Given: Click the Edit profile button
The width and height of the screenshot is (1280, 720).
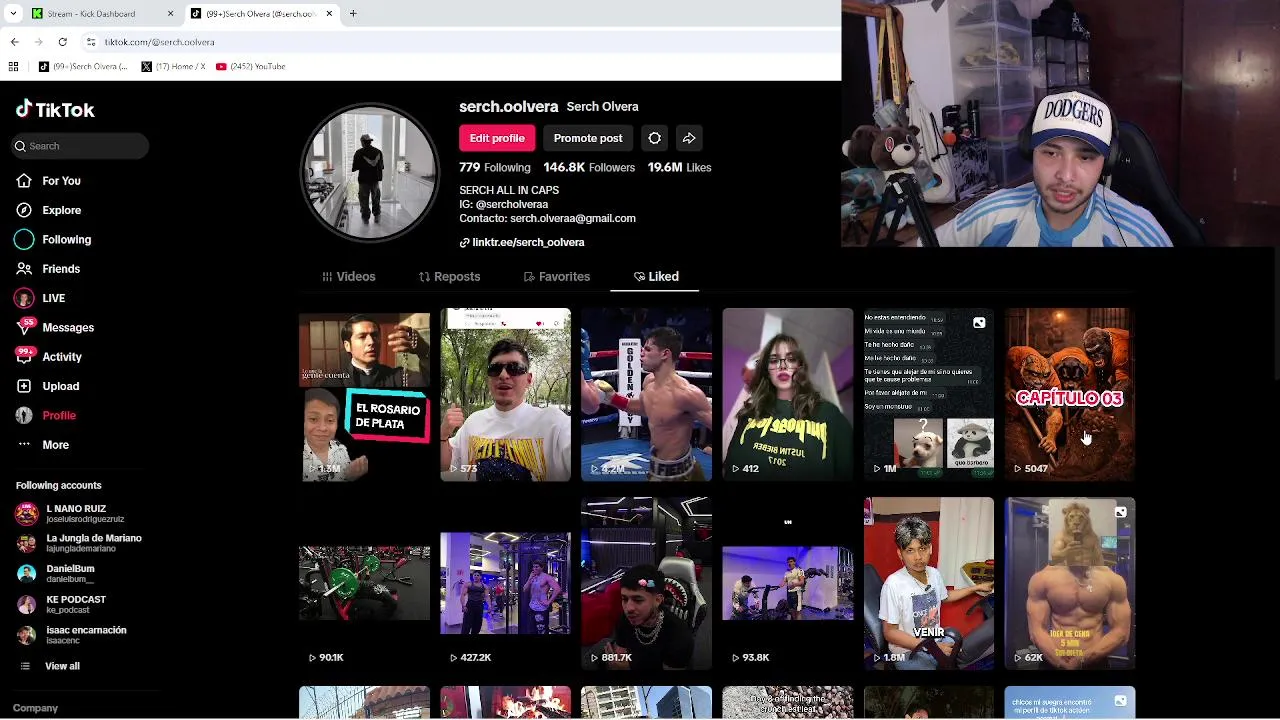Looking at the screenshot, I should pyautogui.click(x=497, y=138).
